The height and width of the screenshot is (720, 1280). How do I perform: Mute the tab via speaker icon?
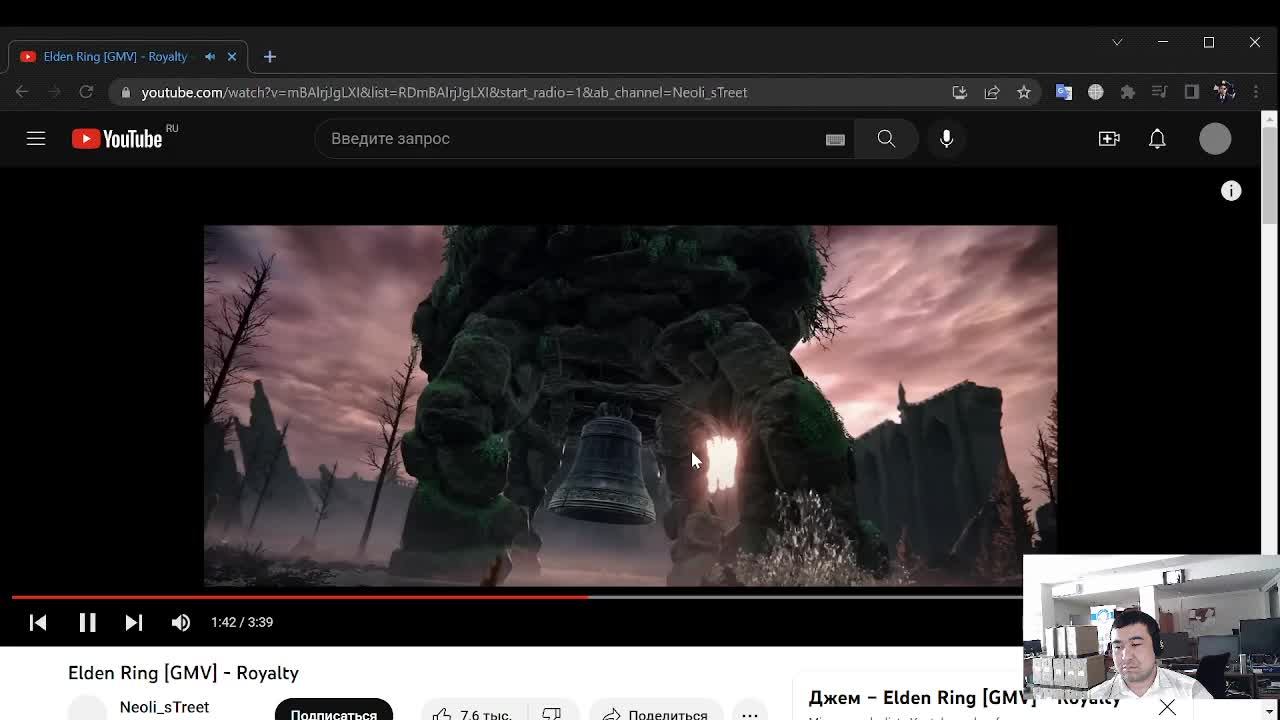[210, 57]
